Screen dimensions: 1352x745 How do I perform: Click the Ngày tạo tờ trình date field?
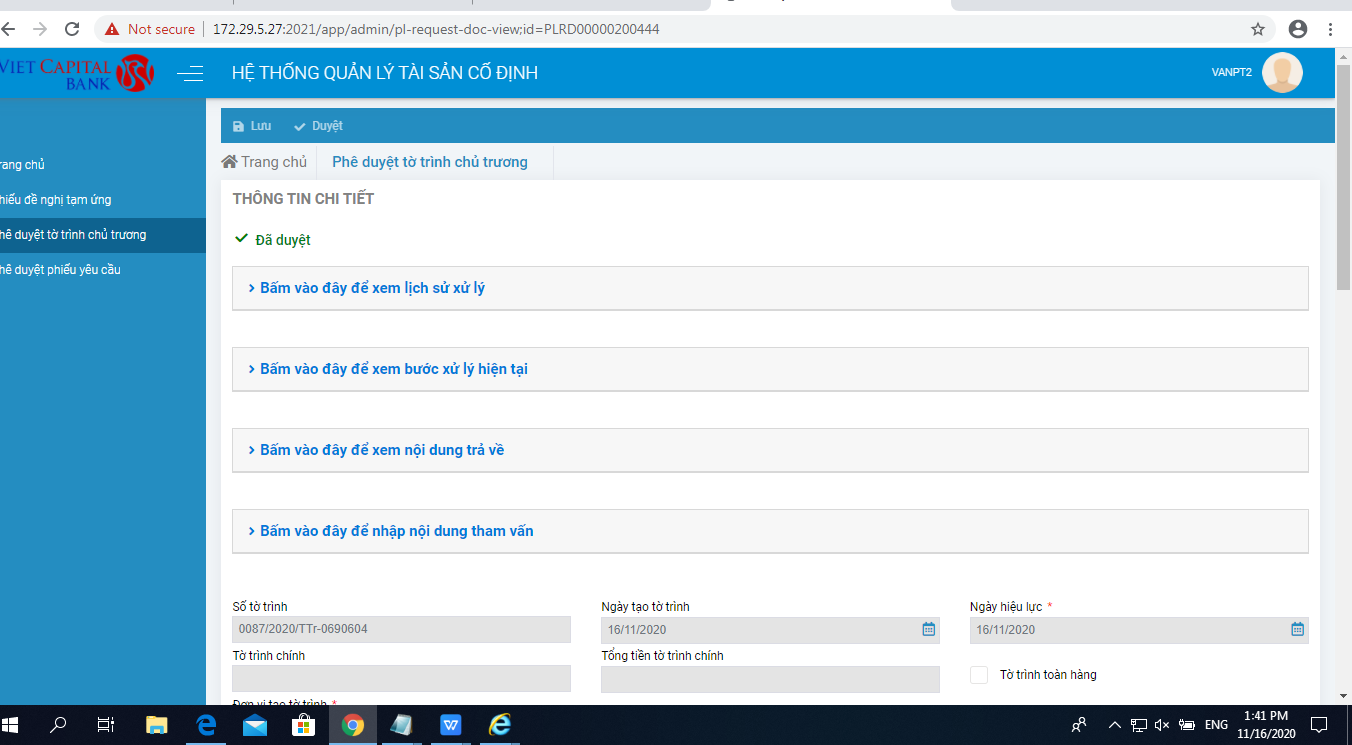[770, 630]
